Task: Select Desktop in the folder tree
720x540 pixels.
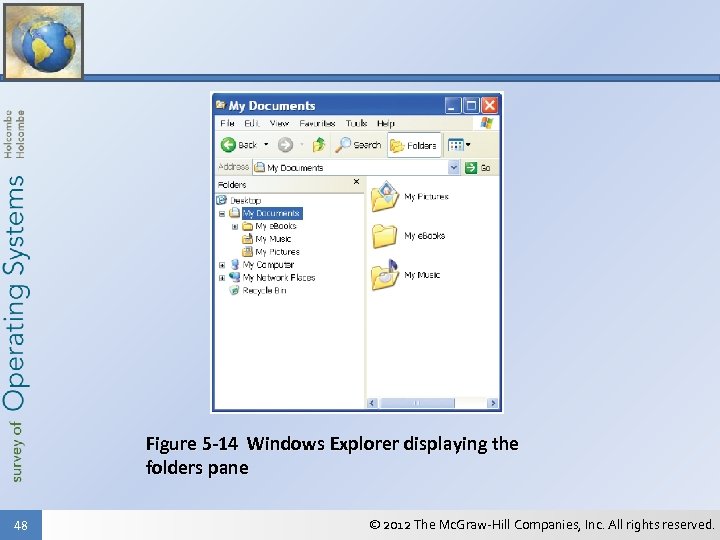Action: (246, 200)
